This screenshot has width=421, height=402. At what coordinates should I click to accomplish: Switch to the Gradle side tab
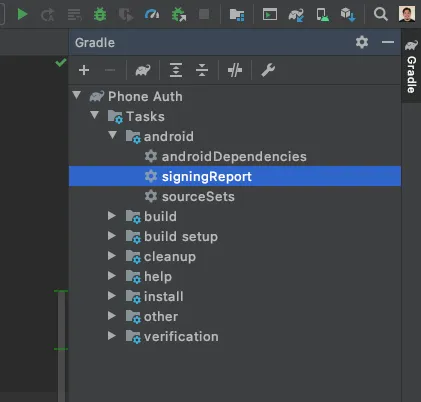(411, 67)
